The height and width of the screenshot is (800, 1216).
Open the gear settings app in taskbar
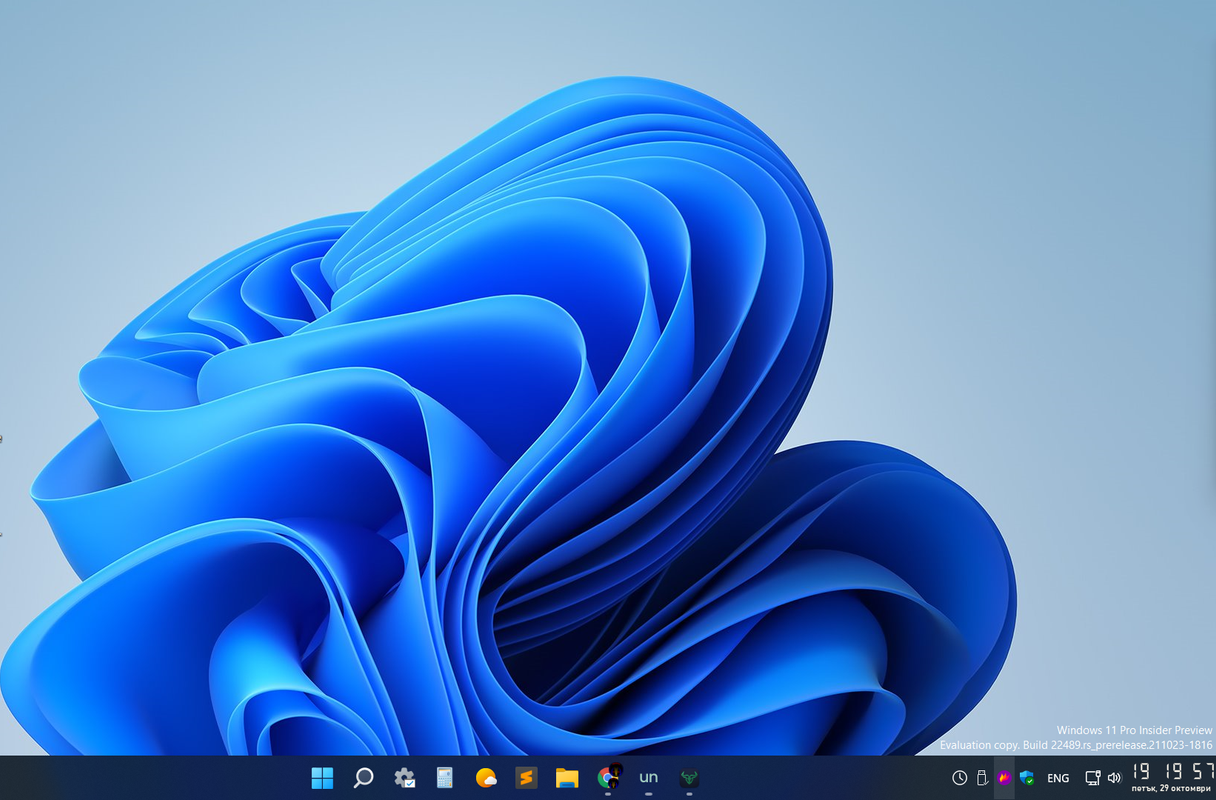[404, 777]
